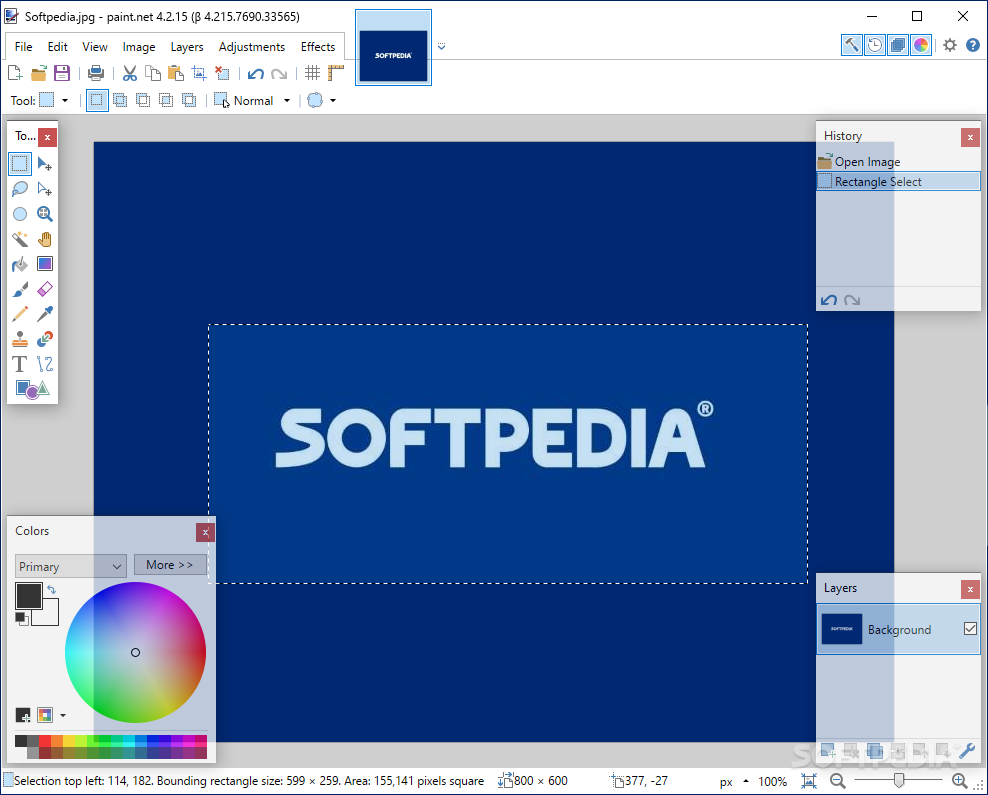Select the Line/Curve tool
988x795 pixels.
coord(44,364)
